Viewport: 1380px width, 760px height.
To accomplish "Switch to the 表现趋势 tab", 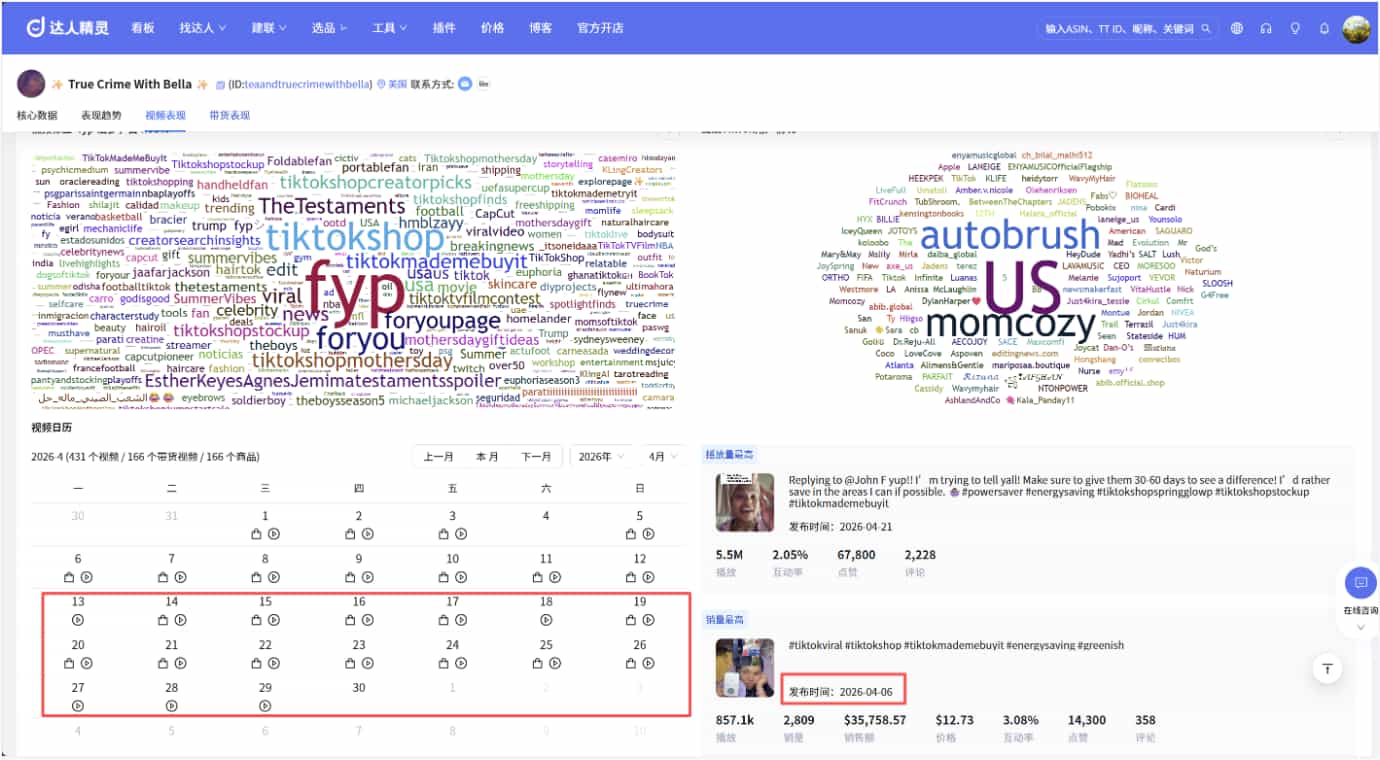I will click(x=101, y=116).
